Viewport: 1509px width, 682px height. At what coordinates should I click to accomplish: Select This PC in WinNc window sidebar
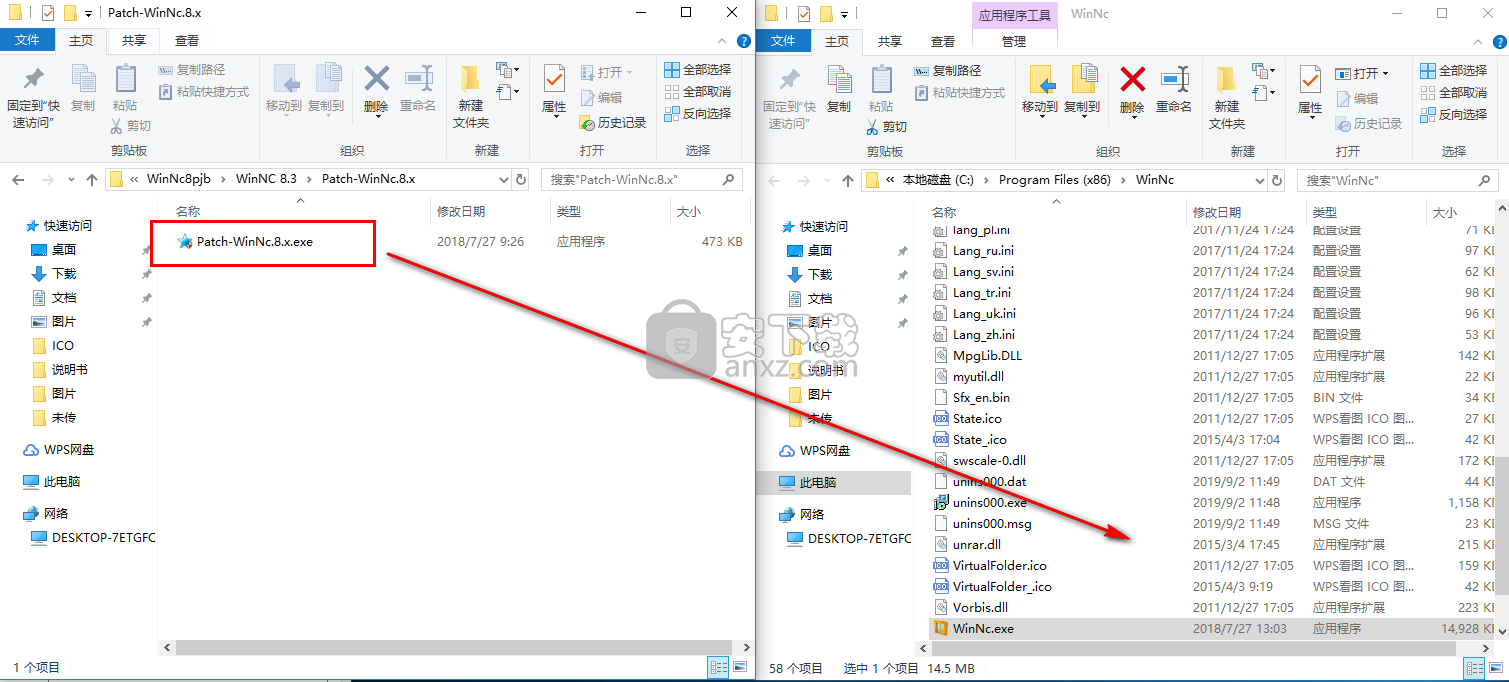[820, 482]
